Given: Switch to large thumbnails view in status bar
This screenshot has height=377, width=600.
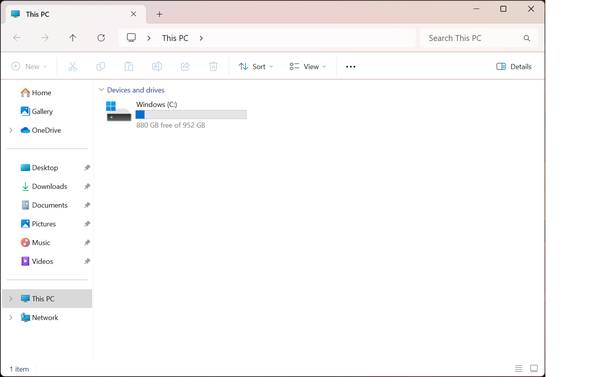Looking at the screenshot, I should tap(534, 368).
